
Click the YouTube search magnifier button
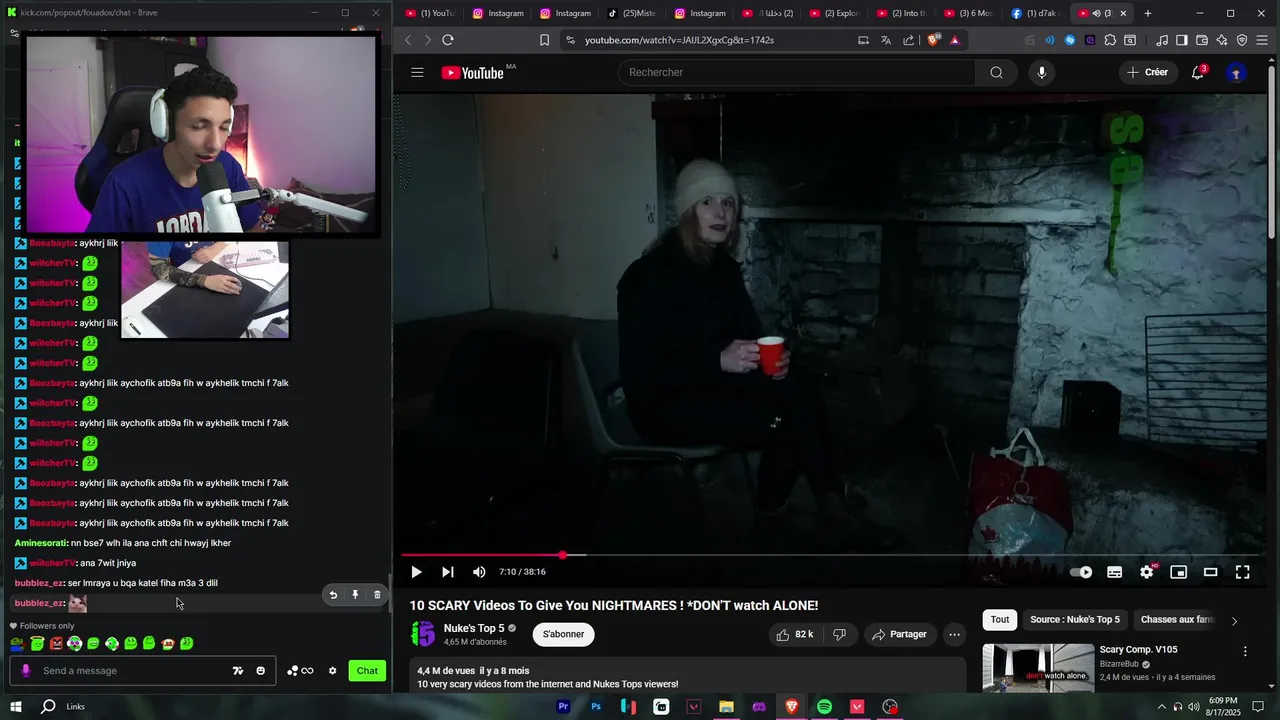[996, 72]
